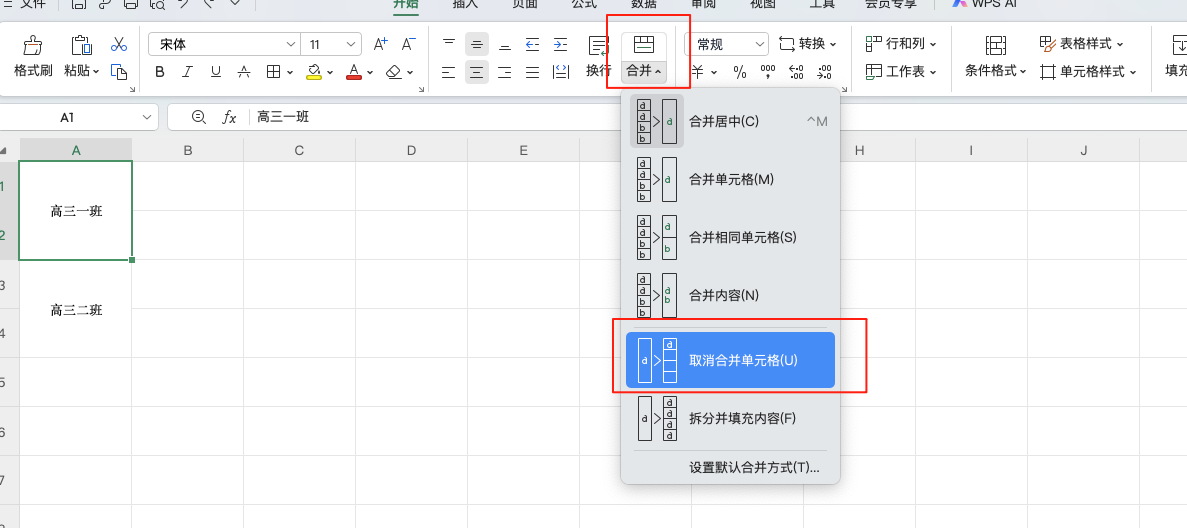Click the merged cell containing 高三二班

pos(76,310)
